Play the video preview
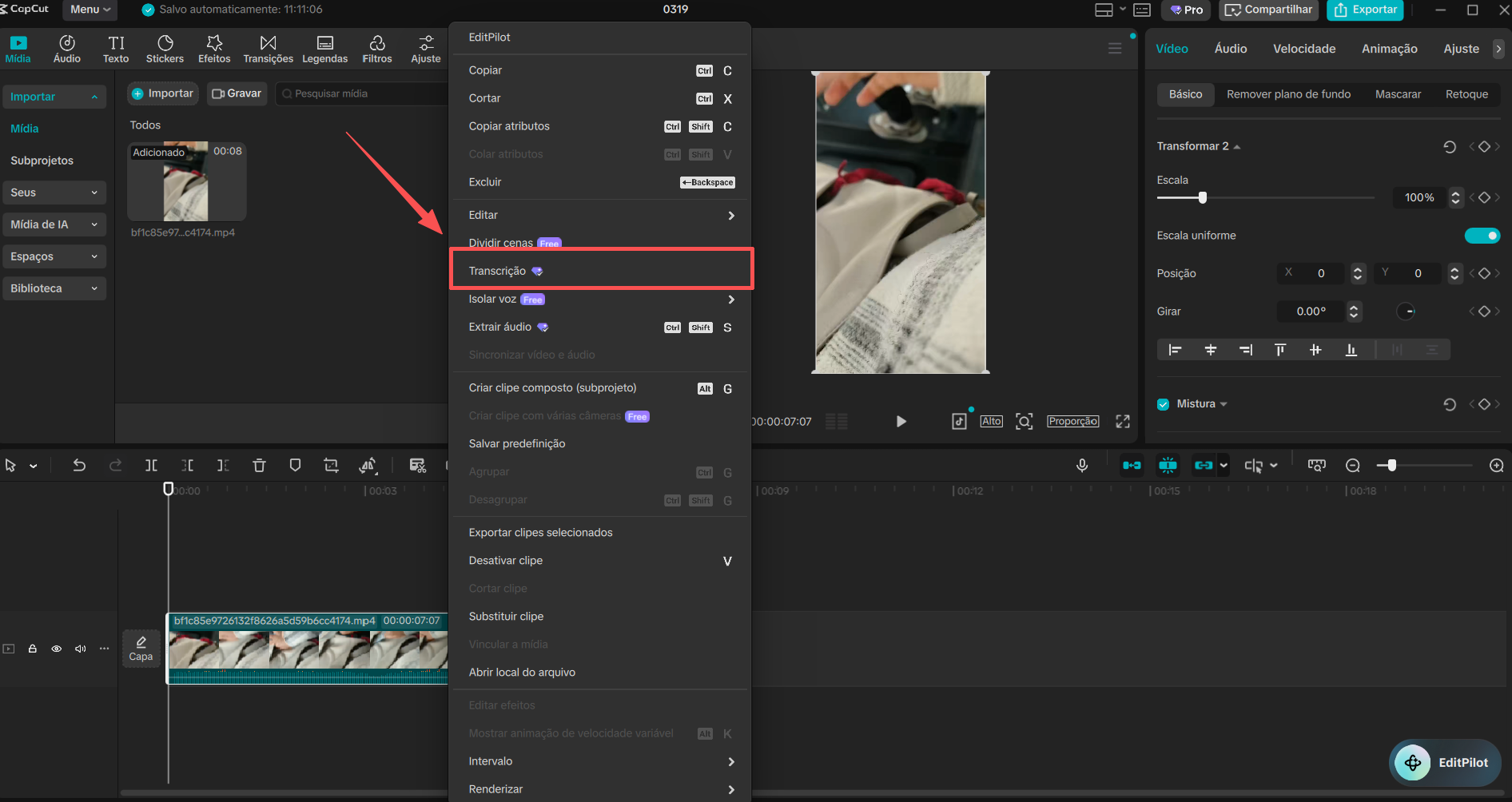This screenshot has height=802, width=1512. [901, 421]
